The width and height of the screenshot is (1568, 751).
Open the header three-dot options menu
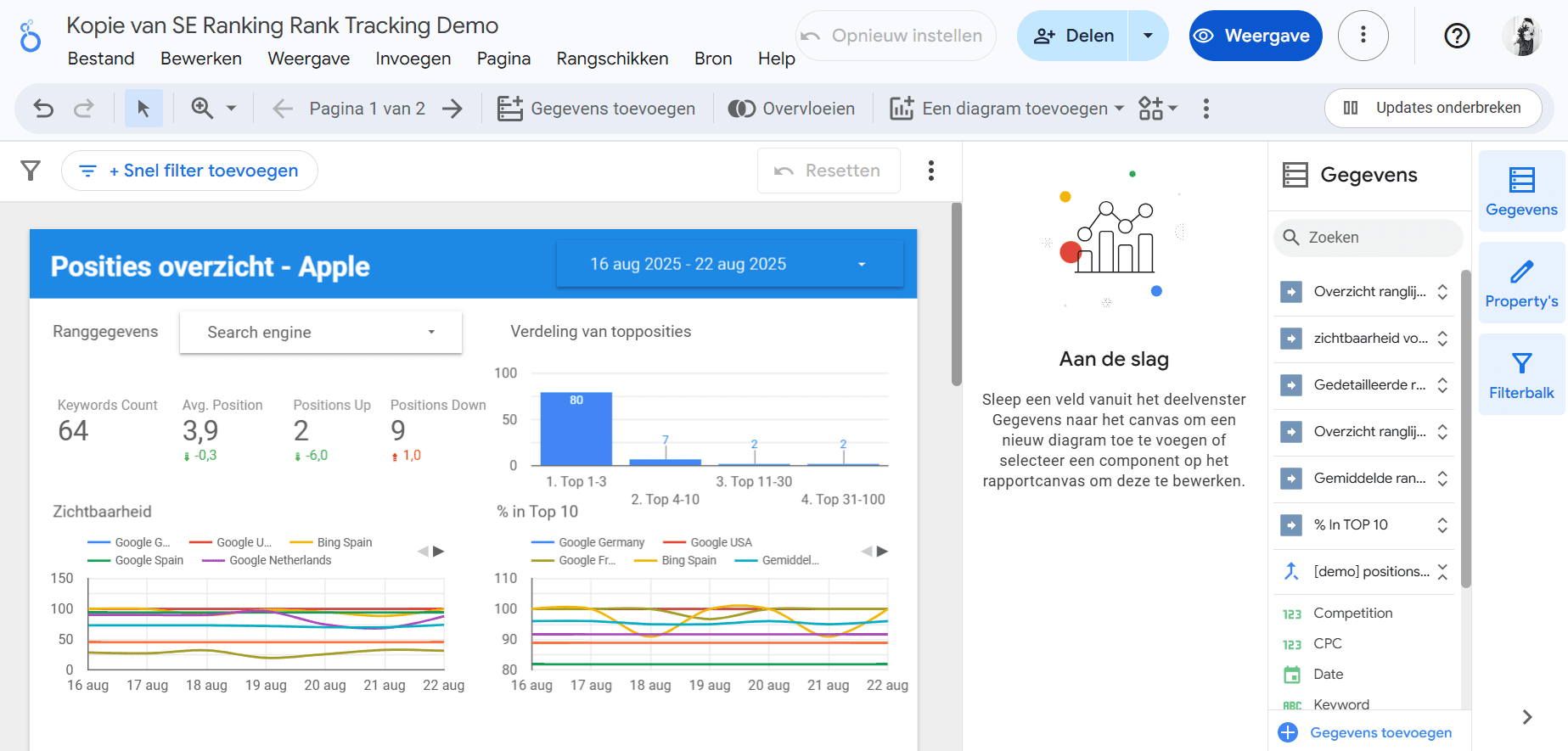click(x=1363, y=36)
